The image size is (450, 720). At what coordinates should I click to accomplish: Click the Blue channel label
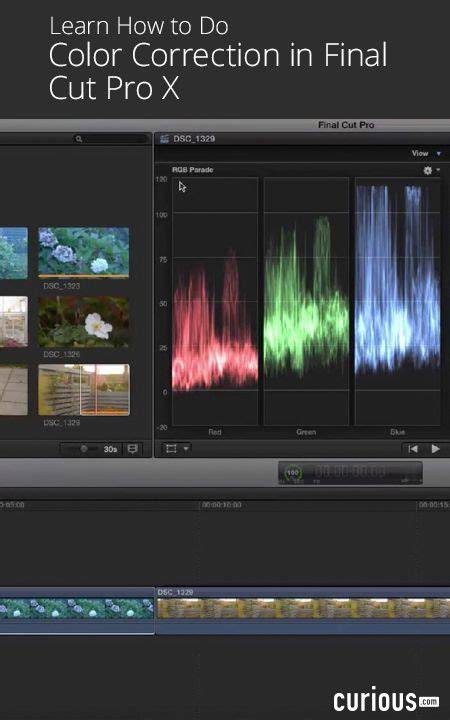pos(397,432)
